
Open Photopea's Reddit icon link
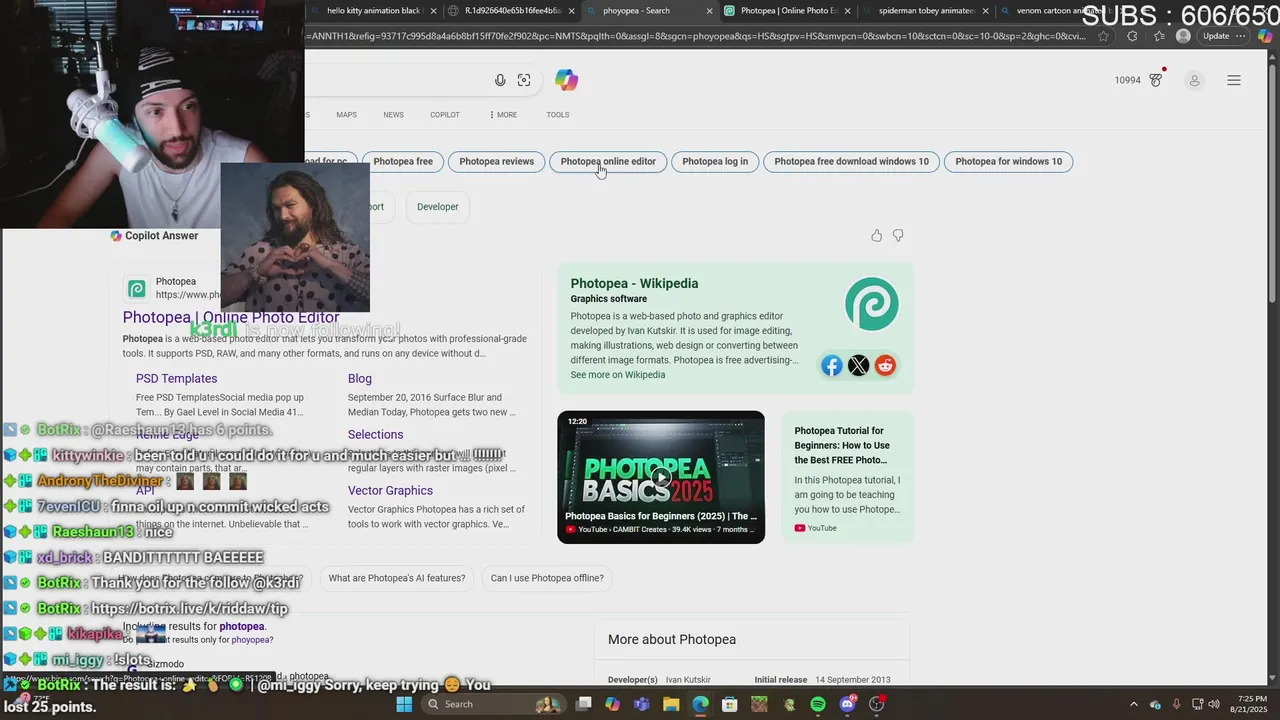coord(885,365)
